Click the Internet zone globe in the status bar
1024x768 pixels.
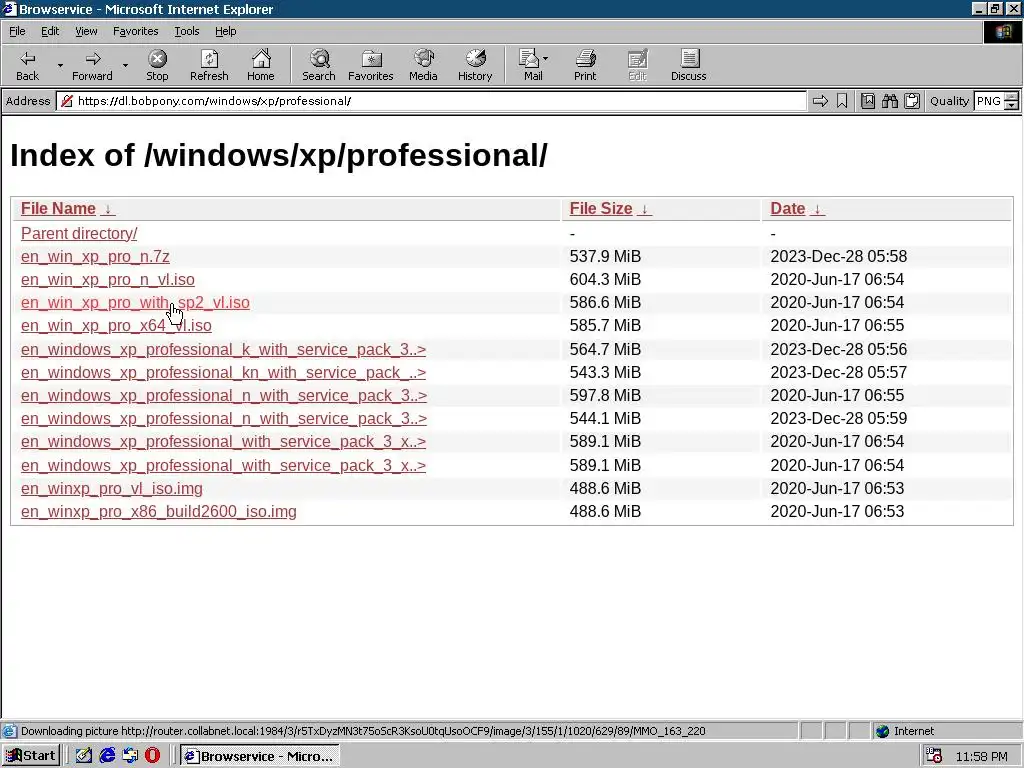882,731
